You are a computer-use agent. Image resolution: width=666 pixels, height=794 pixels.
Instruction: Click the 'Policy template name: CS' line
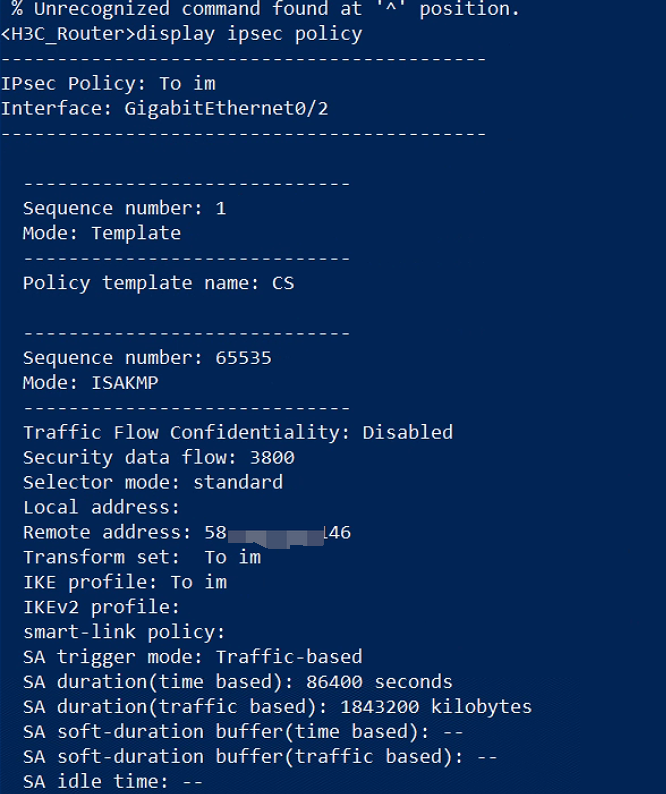point(158,283)
